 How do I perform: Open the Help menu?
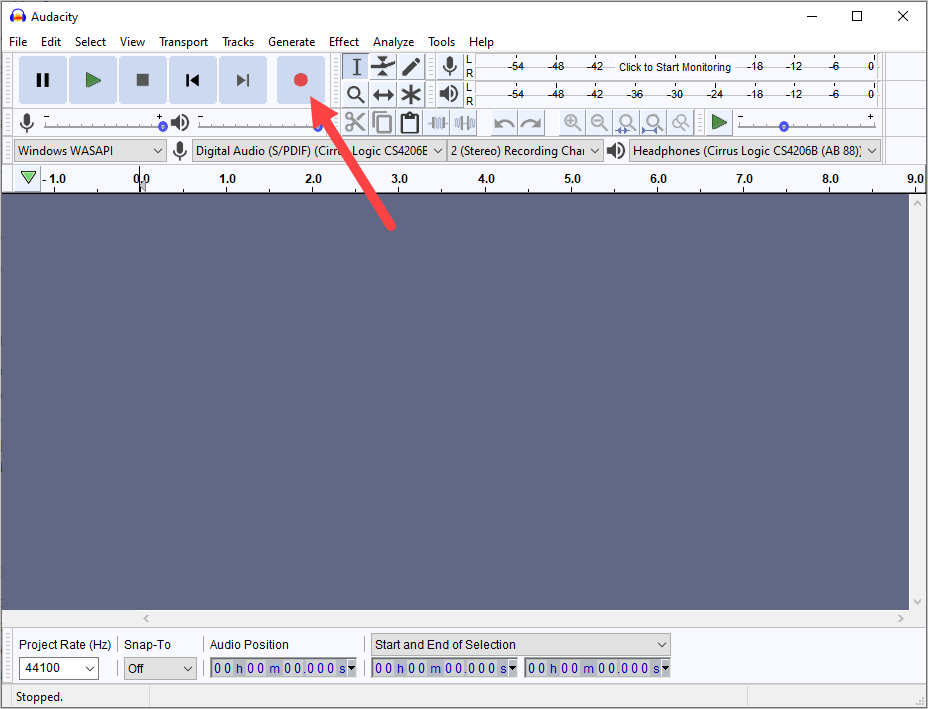481,42
